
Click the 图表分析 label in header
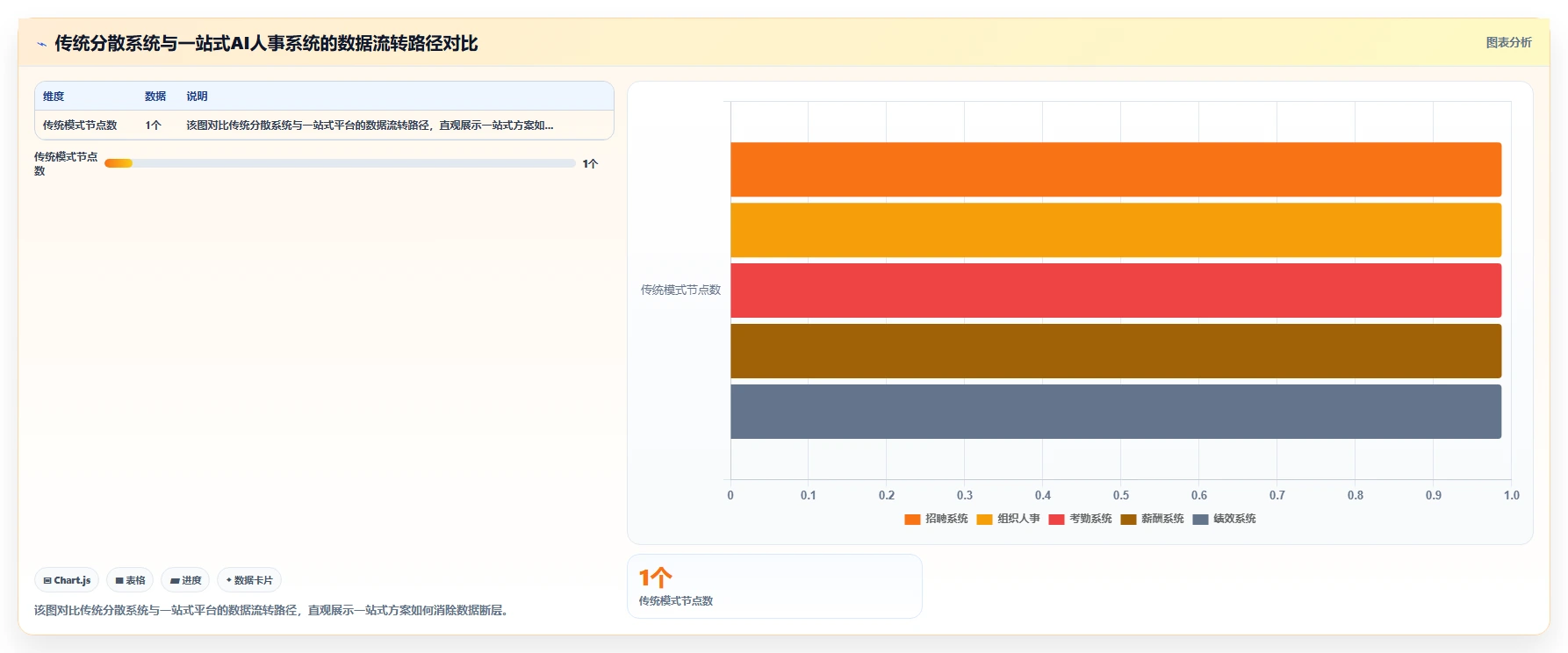click(1508, 42)
